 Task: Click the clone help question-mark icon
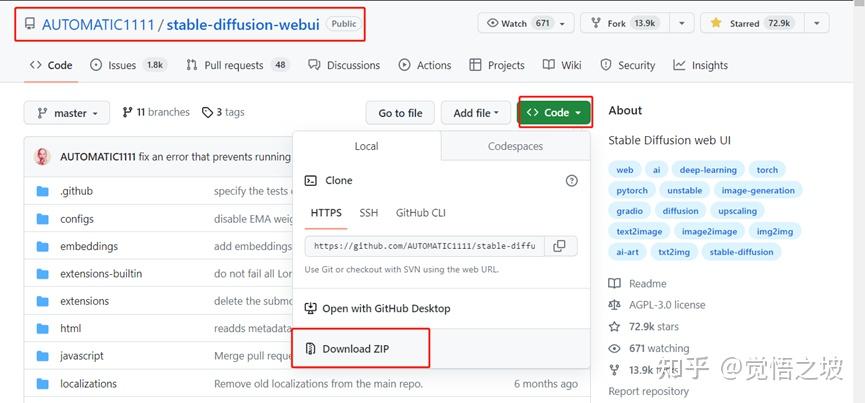pyautogui.click(x=572, y=181)
